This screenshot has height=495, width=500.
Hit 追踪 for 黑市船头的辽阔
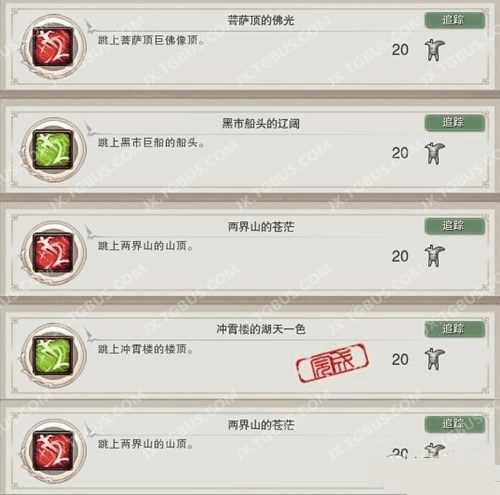455,123
